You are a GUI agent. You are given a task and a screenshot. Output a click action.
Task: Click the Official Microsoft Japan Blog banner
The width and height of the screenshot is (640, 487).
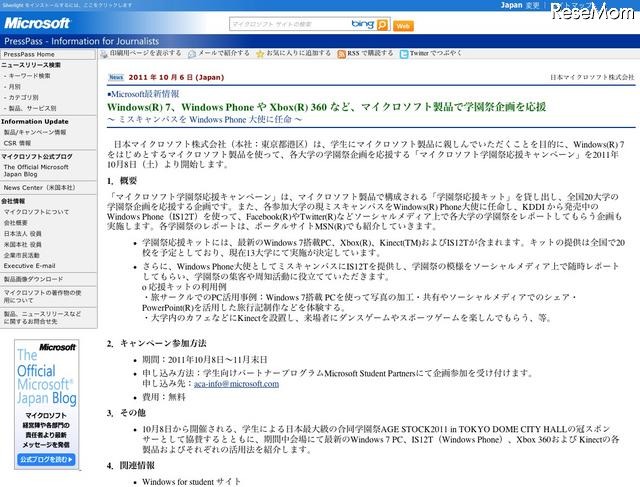(47, 404)
